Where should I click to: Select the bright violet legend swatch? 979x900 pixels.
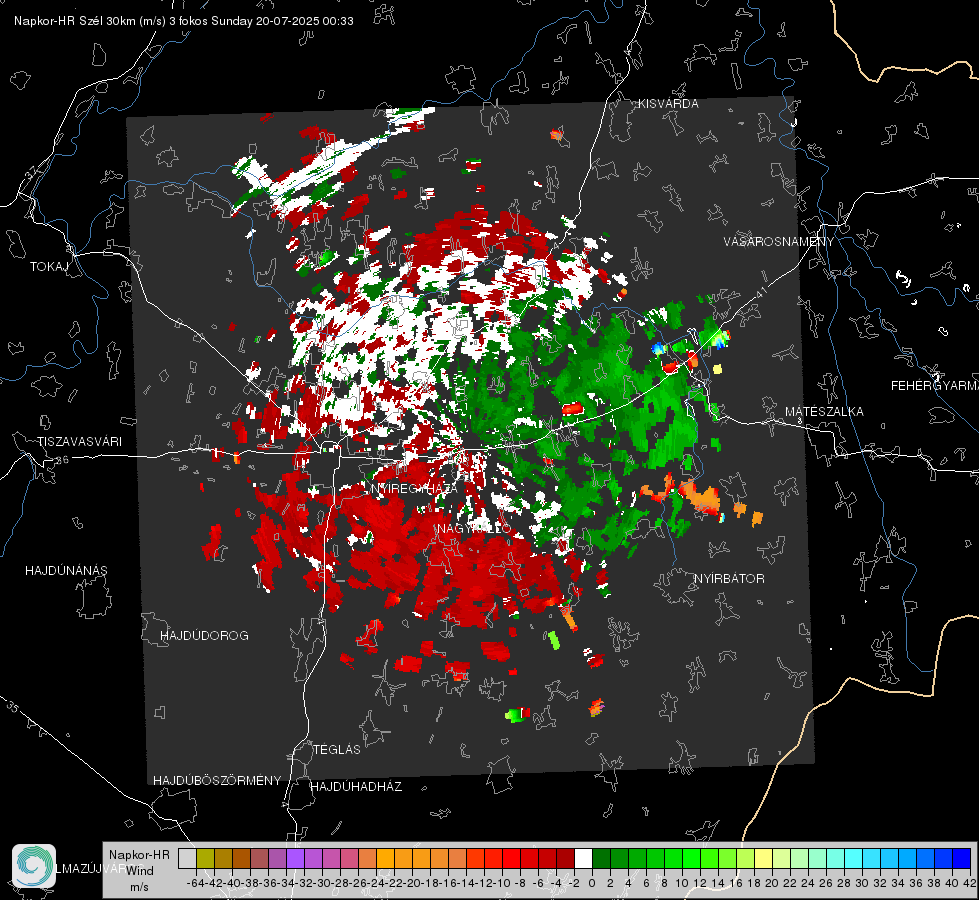pos(295,858)
